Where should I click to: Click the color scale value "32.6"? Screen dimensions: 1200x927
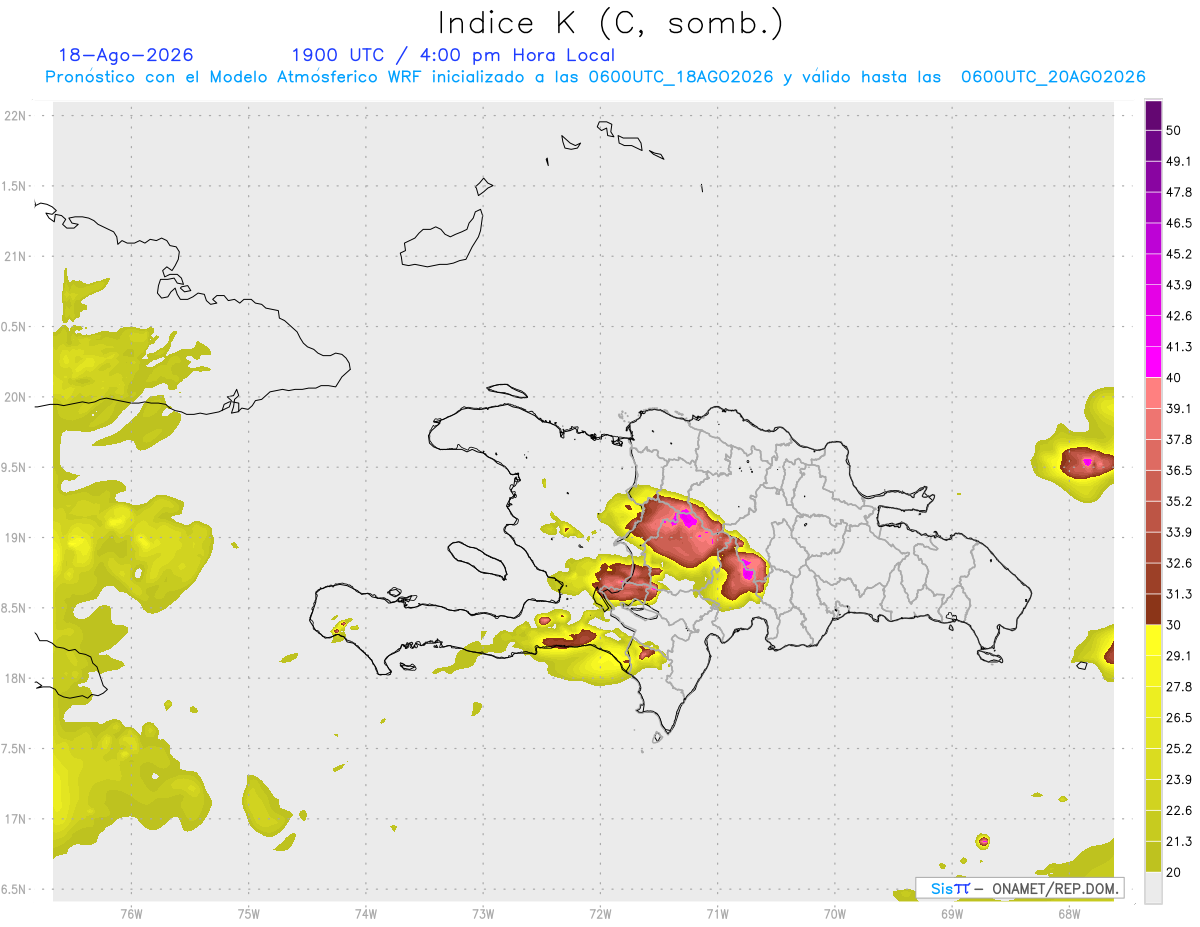point(1179,563)
